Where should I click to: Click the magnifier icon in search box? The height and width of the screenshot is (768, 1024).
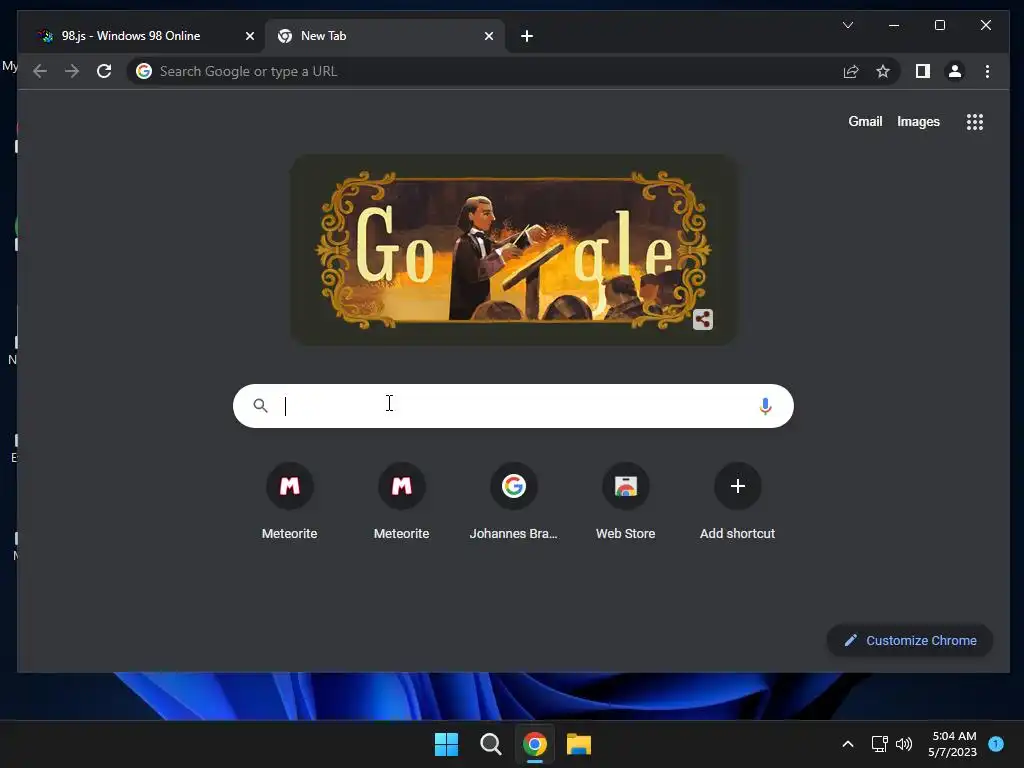261,406
